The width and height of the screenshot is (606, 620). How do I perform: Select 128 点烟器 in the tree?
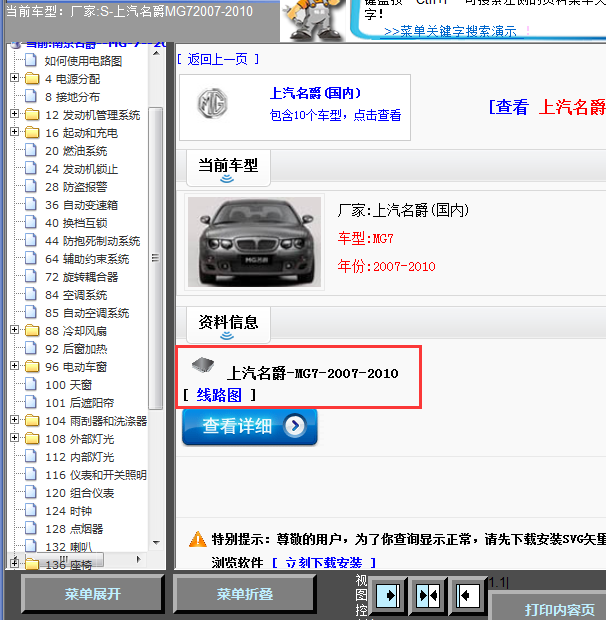coord(74,529)
